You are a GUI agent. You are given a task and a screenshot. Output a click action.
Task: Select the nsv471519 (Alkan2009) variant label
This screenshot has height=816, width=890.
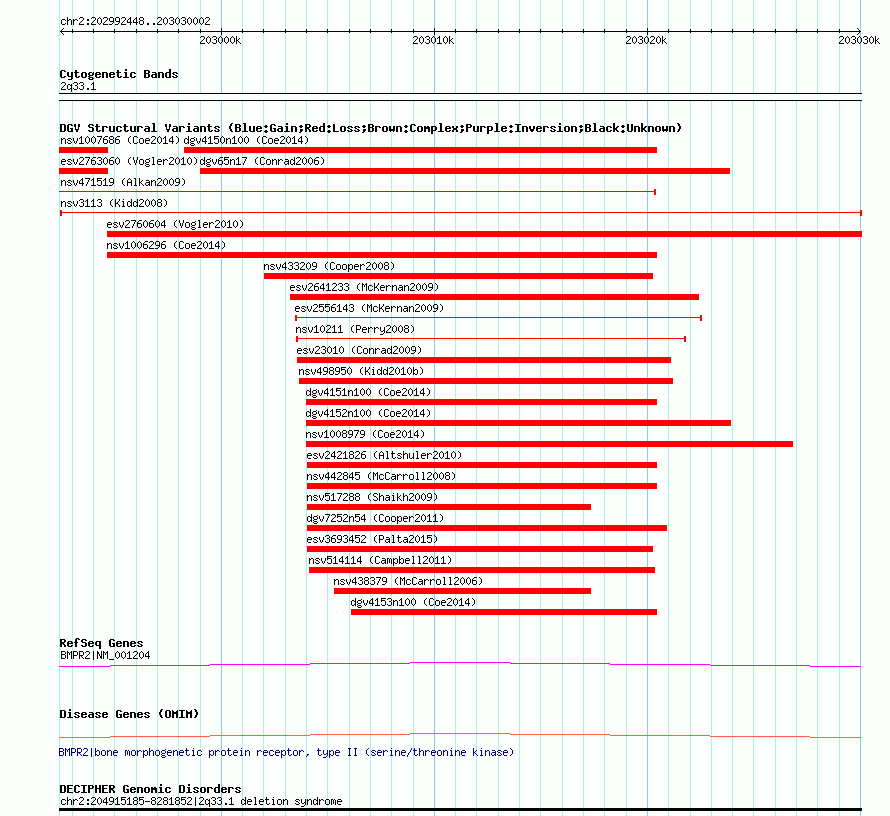click(x=123, y=182)
